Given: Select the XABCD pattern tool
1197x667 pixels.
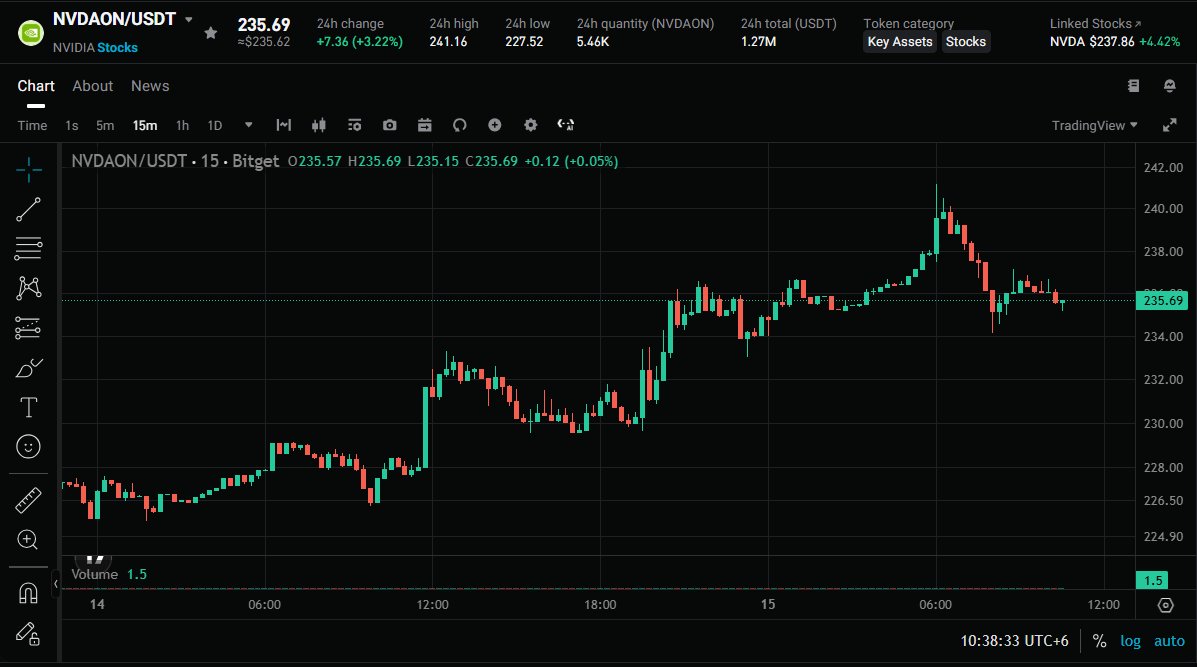Looking at the screenshot, I should 28,288.
